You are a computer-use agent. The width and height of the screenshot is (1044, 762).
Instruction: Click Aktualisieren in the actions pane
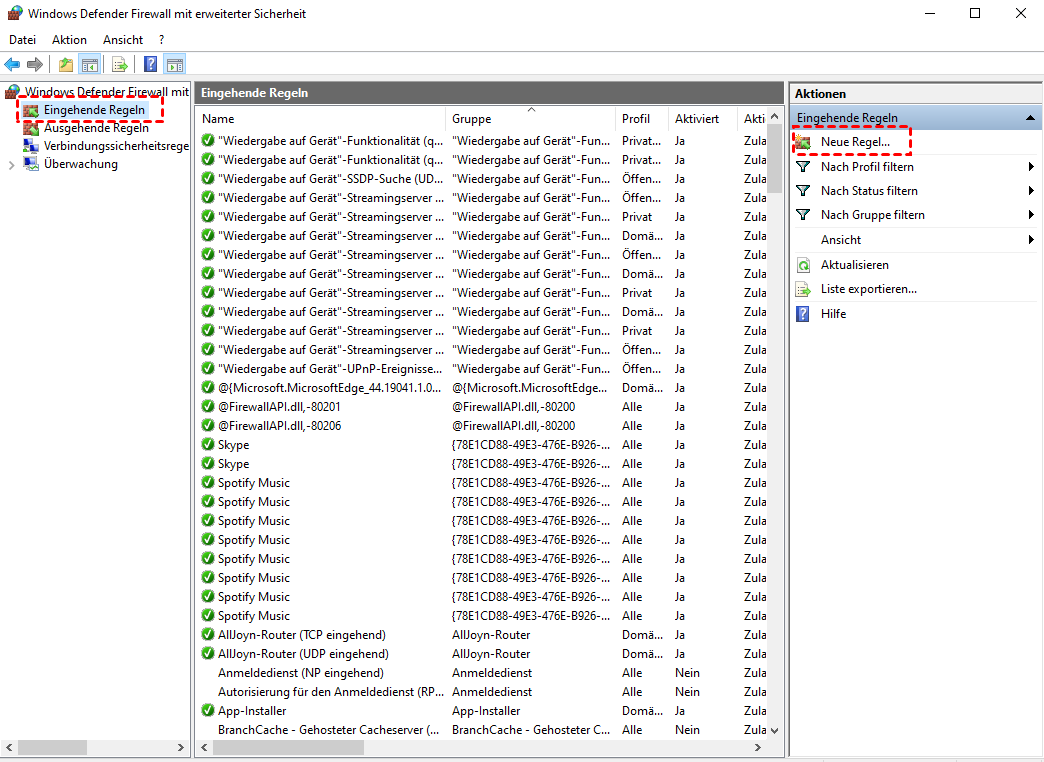coord(854,265)
